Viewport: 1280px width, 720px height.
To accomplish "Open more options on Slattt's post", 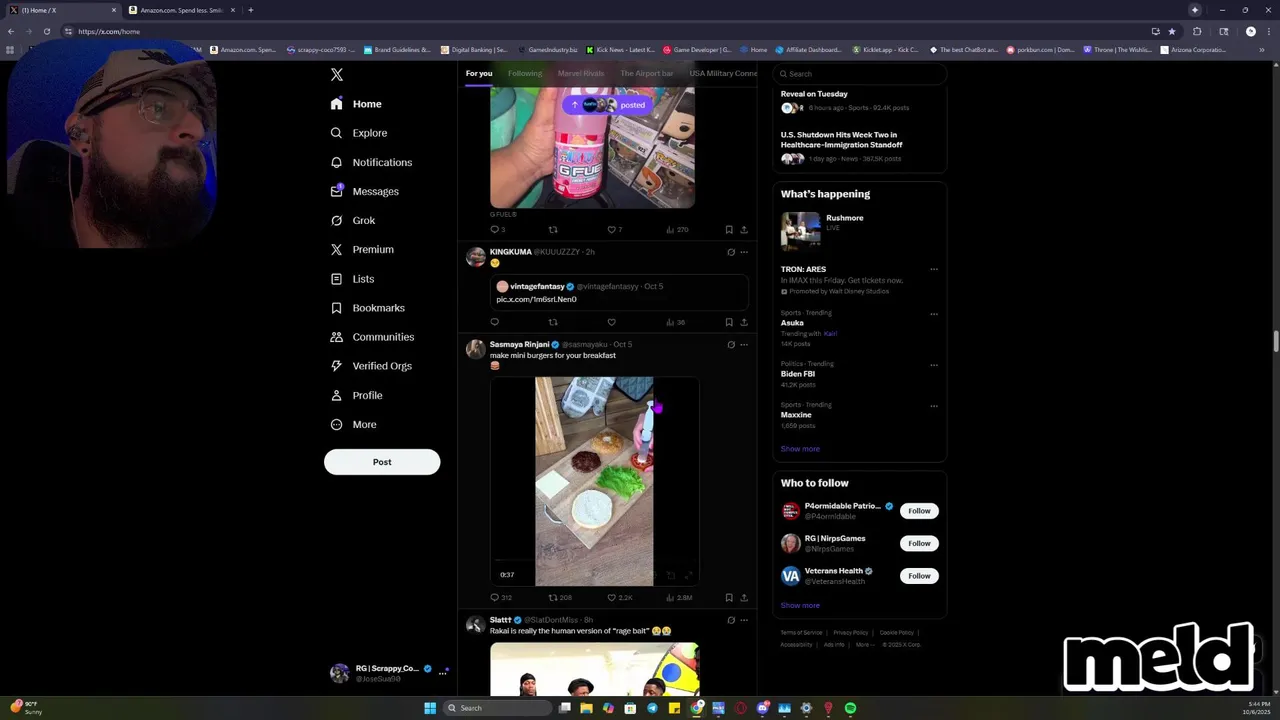I will pos(744,620).
